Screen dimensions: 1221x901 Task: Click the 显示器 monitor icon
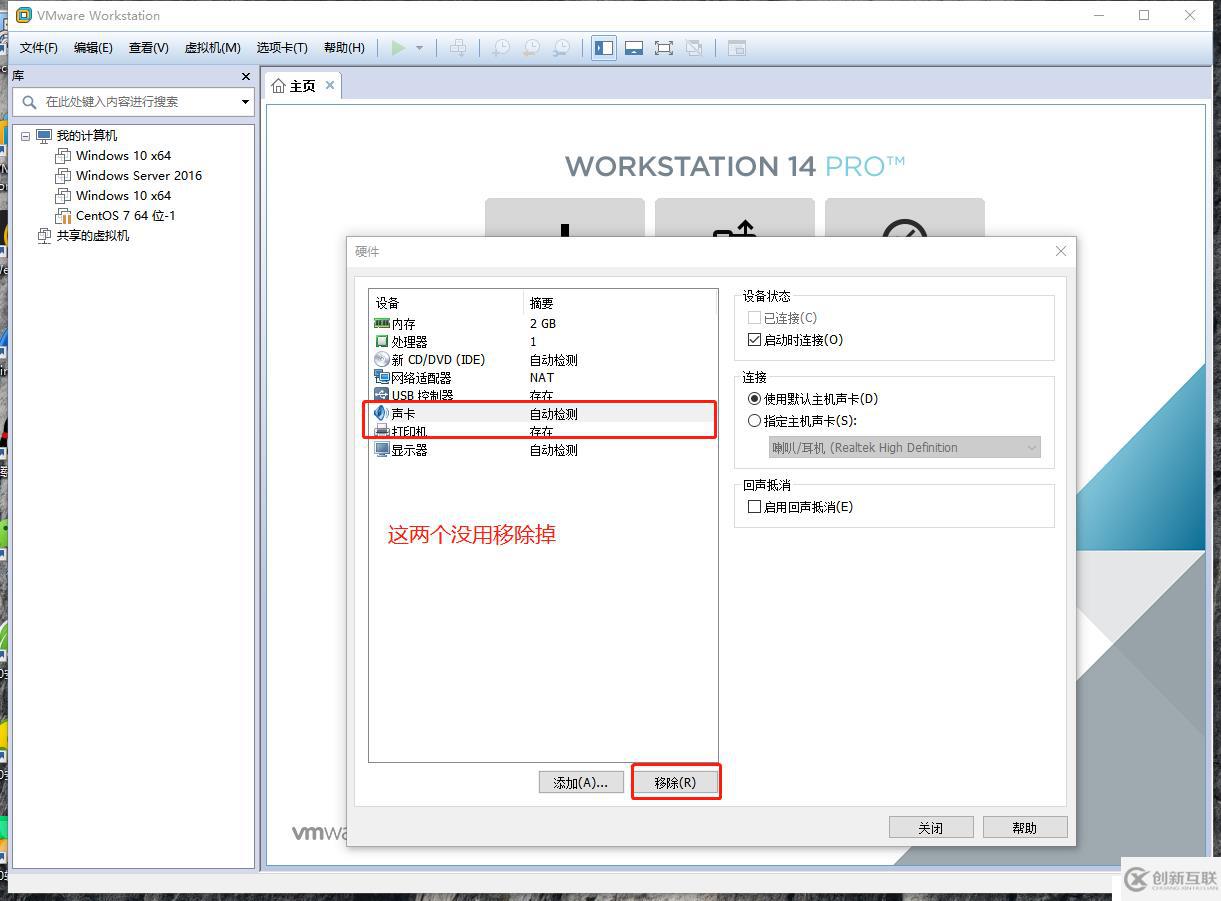(381, 450)
